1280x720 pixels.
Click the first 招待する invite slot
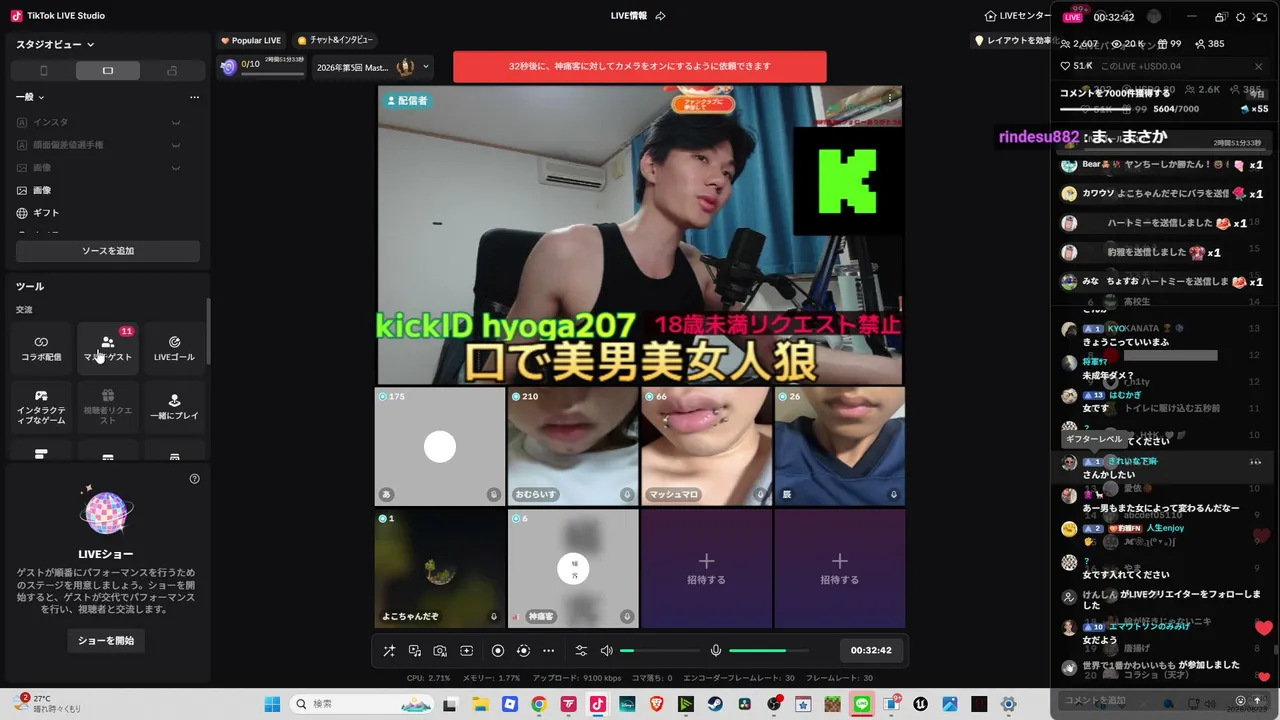706,569
